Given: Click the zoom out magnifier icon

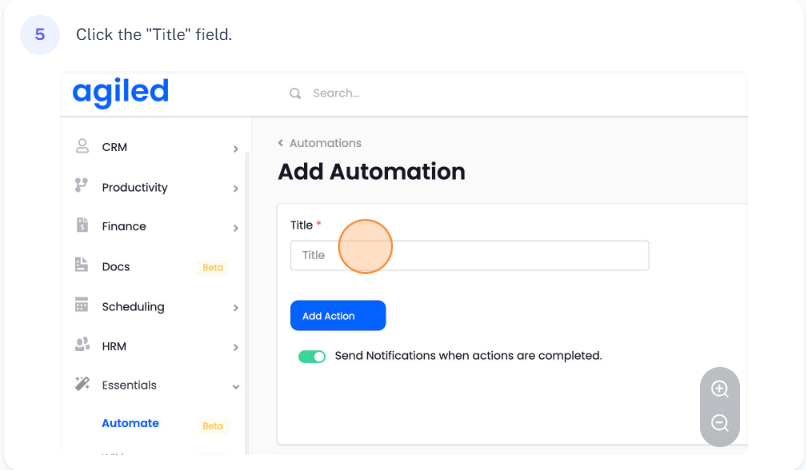Looking at the screenshot, I should coord(720,423).
